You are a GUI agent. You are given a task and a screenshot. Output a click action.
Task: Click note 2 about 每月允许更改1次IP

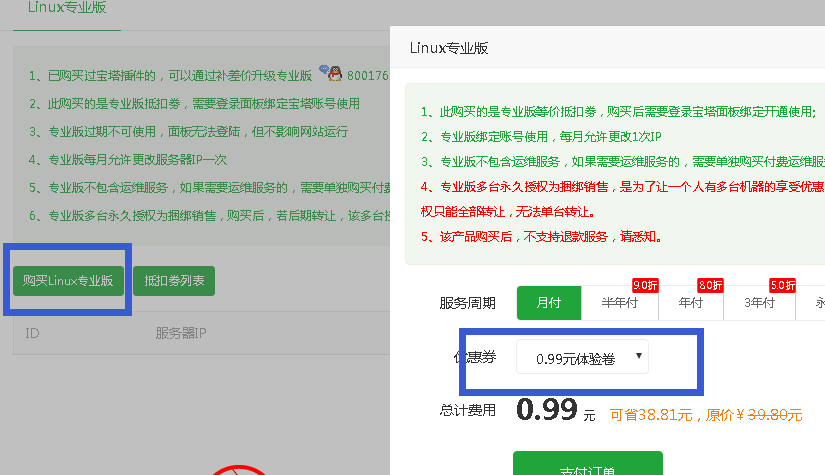pos(541,137)
